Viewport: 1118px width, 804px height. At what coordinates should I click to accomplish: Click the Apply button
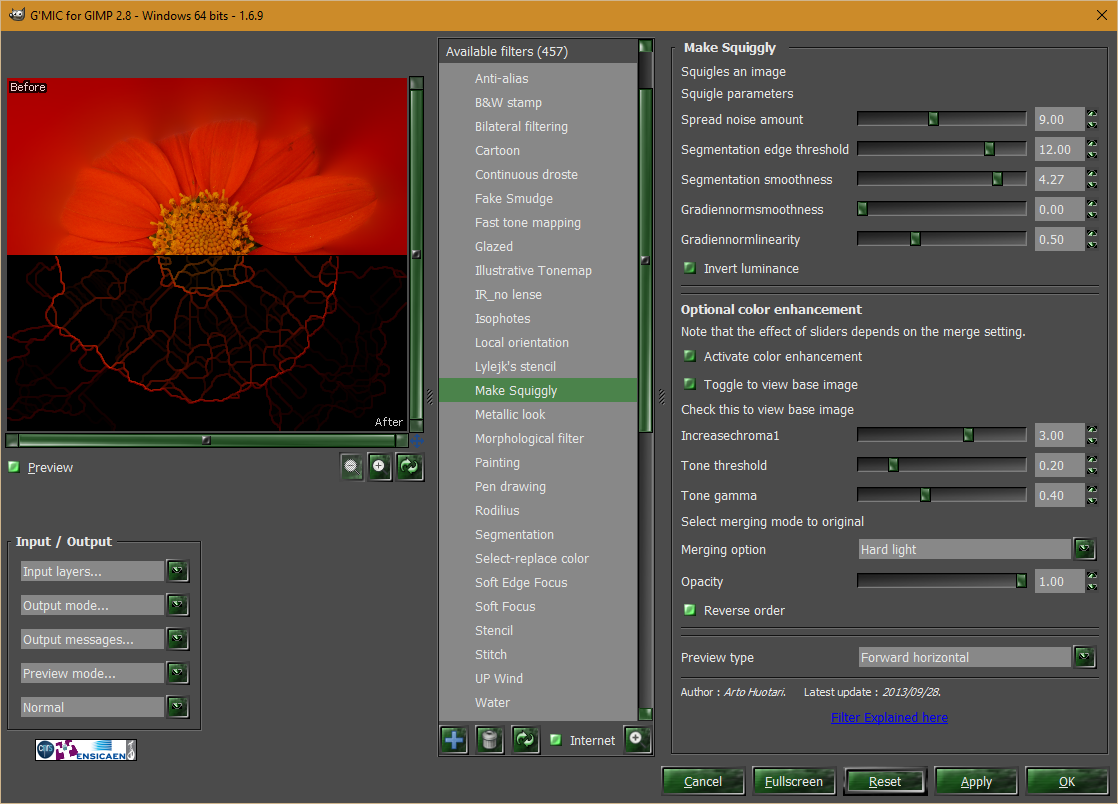(x=976, y=781)
